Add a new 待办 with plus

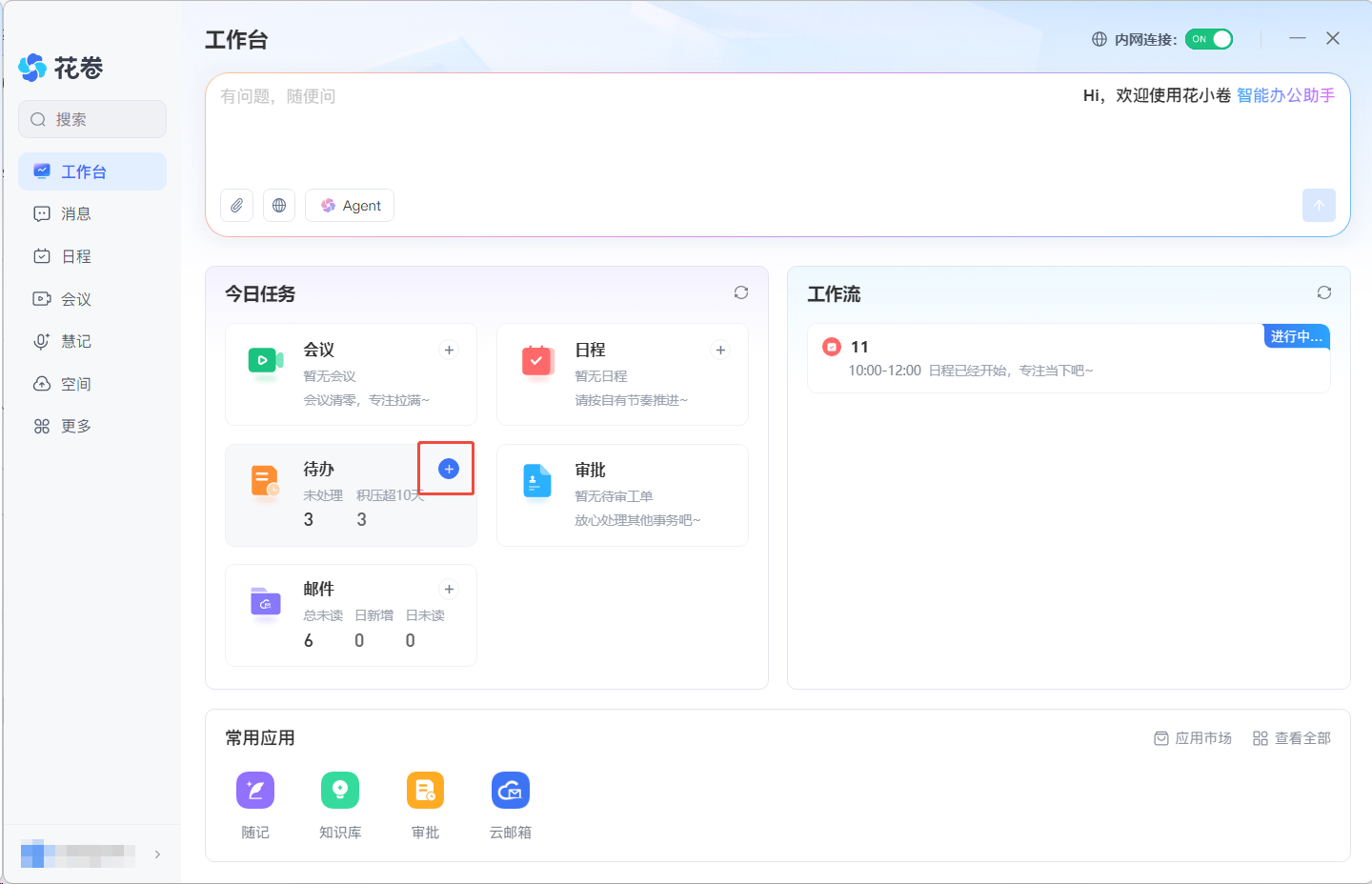[x=449, y=469]
